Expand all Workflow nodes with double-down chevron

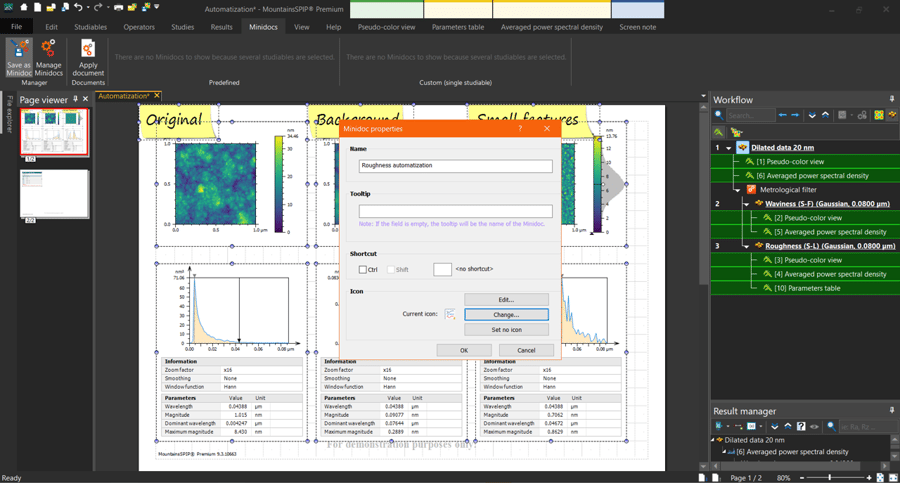click(812, 115)
